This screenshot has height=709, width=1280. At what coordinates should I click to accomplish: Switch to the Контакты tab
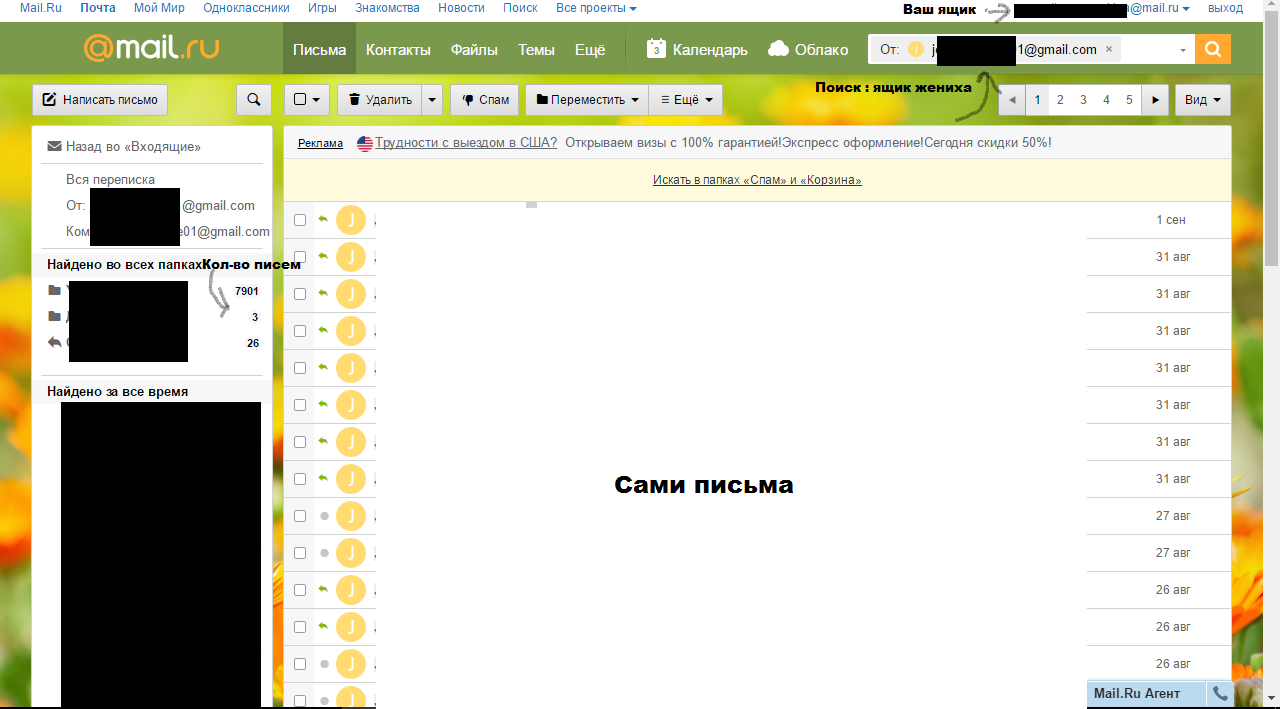click(x=398, y=50)
